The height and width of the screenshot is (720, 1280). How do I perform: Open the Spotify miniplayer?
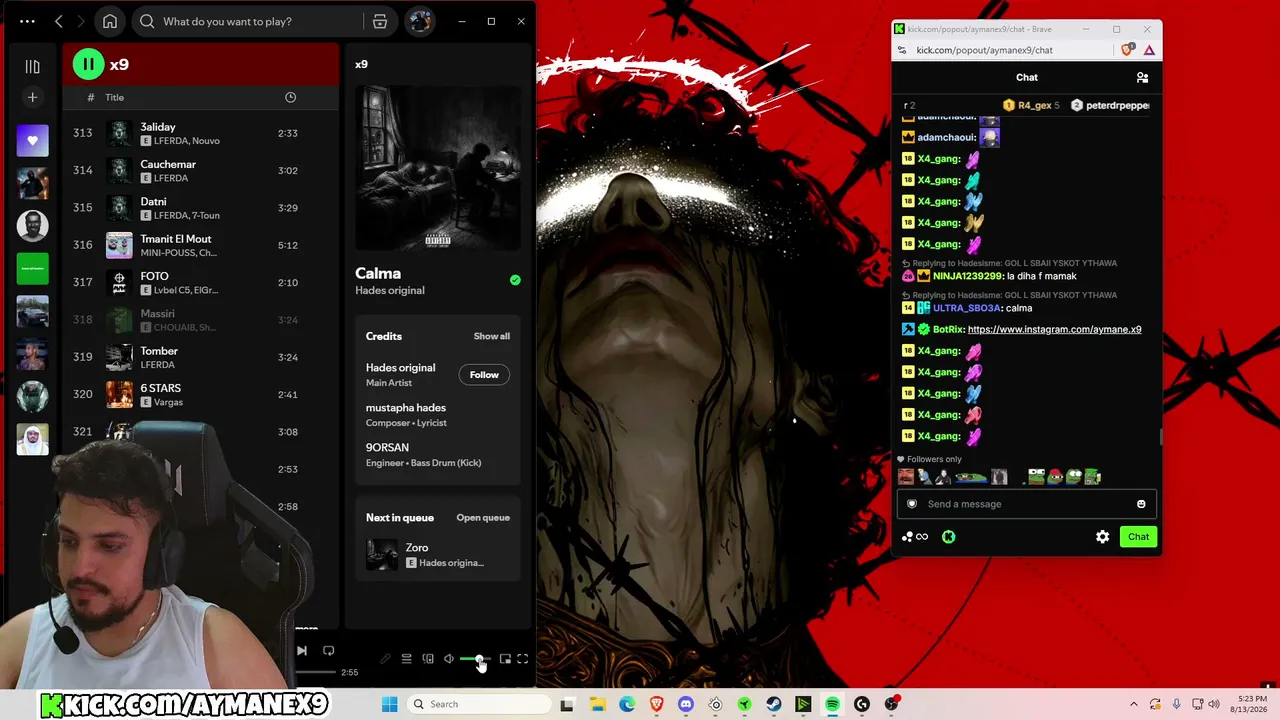click(505, 659)
